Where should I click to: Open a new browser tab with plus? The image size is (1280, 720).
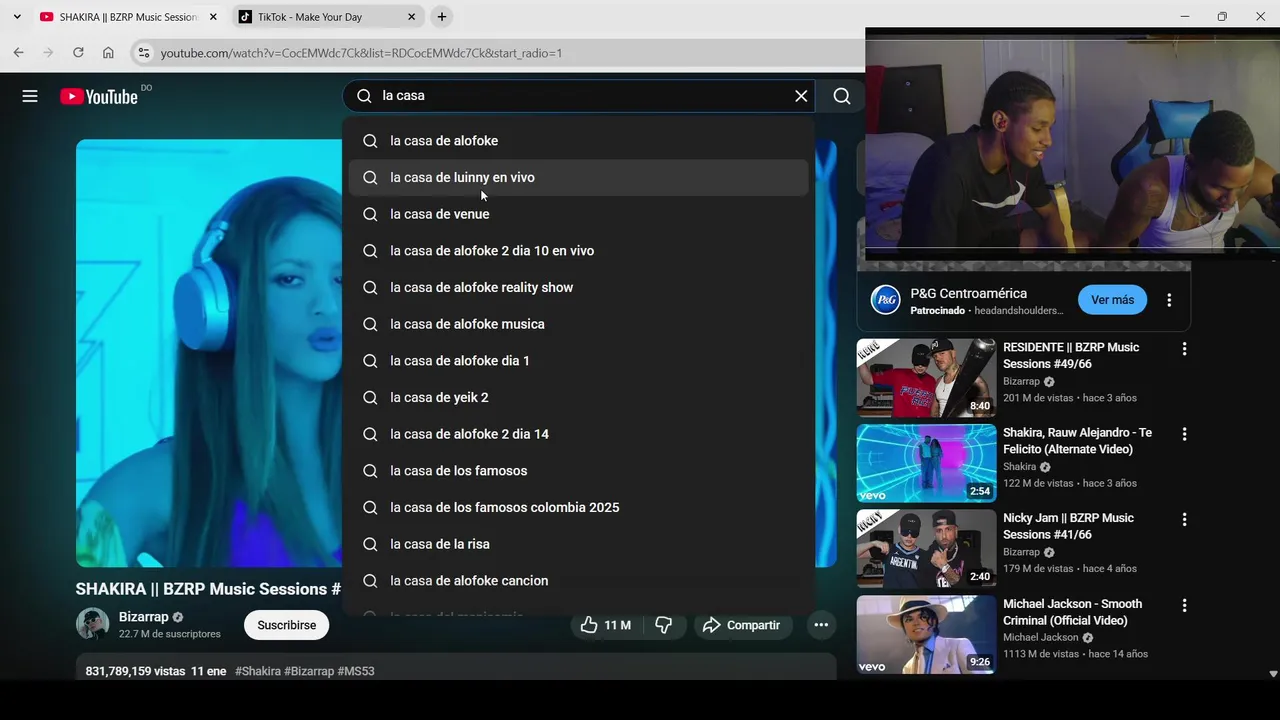[x=442, y=17]
